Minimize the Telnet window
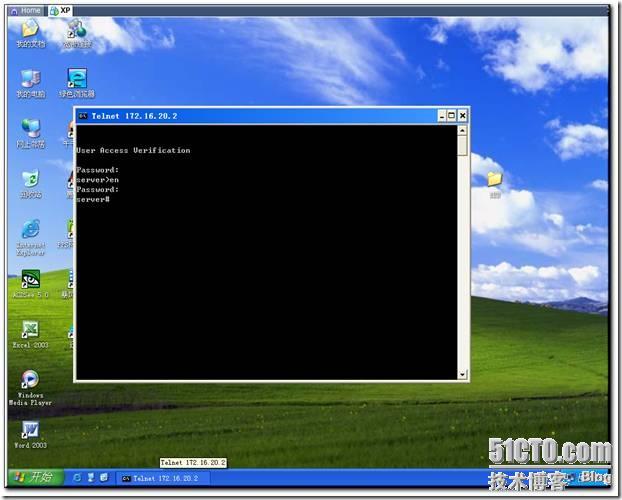622x500 pixels. click(442, 116)
